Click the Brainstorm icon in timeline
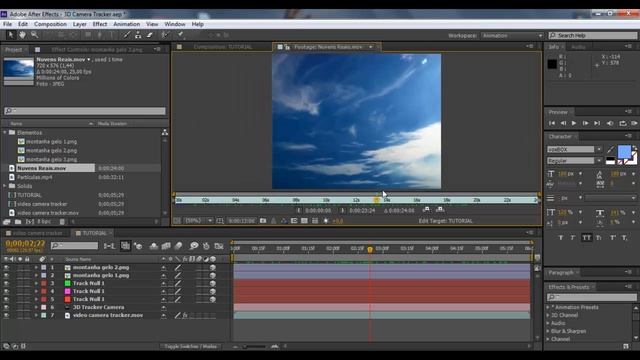The image size is (640, 360). coord(193,246)
